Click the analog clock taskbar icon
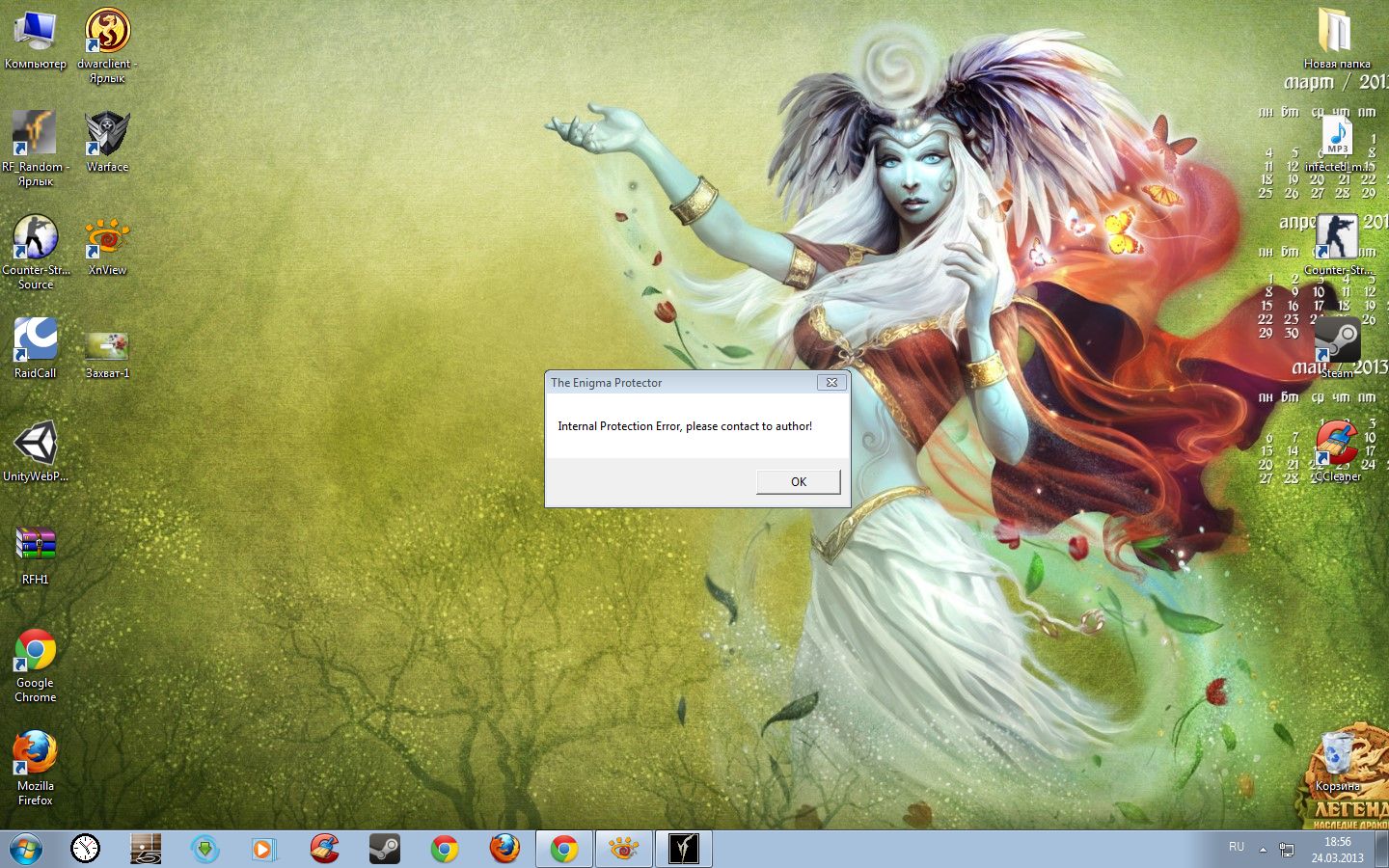1389x868 pixels. pos(85,849)
